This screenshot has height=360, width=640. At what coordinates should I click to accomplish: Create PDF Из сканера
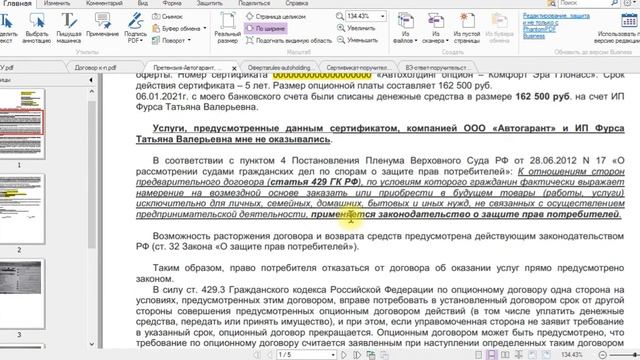point(436,28)
